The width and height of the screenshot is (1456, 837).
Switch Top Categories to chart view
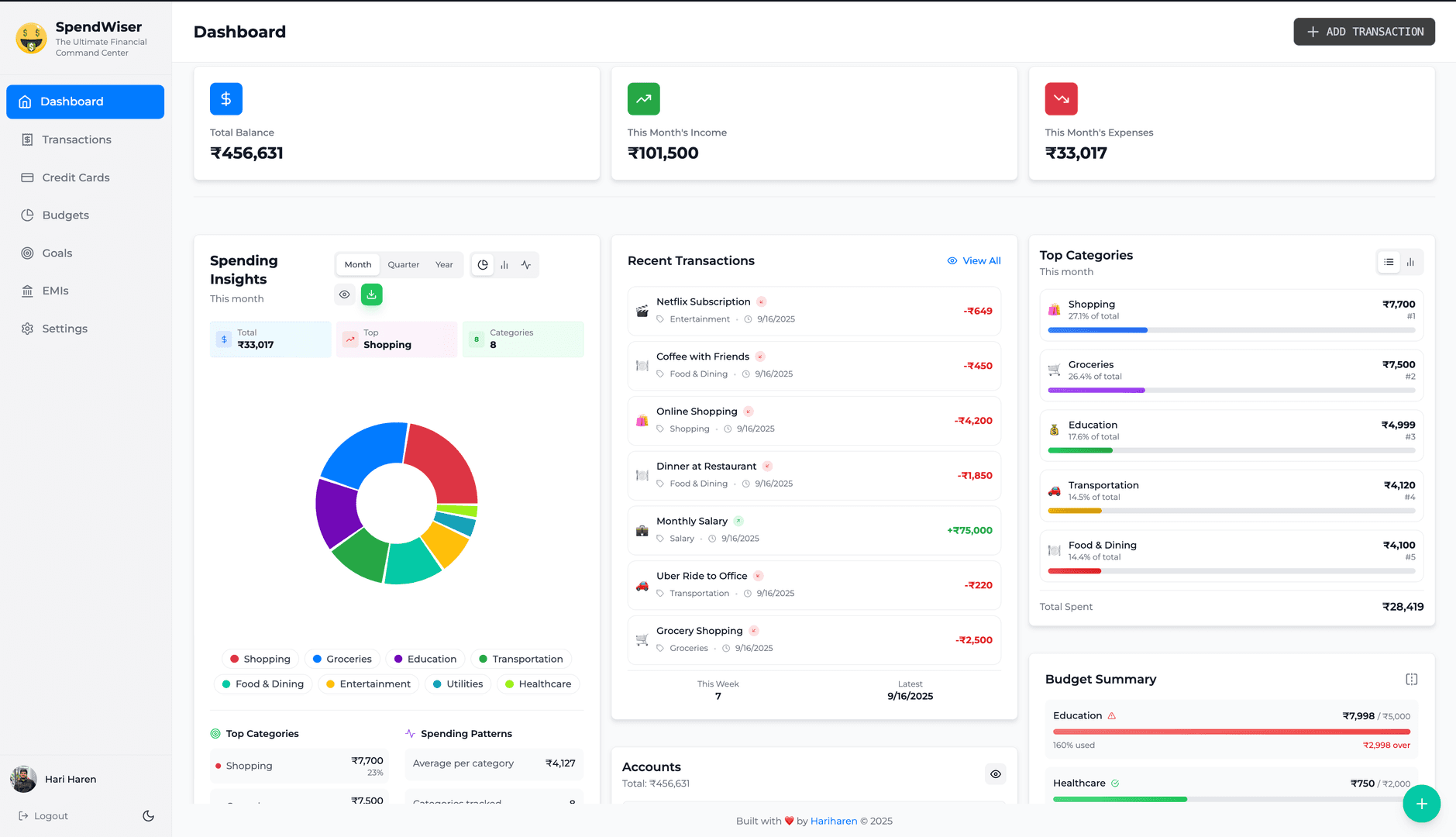tap(1410, 263)
